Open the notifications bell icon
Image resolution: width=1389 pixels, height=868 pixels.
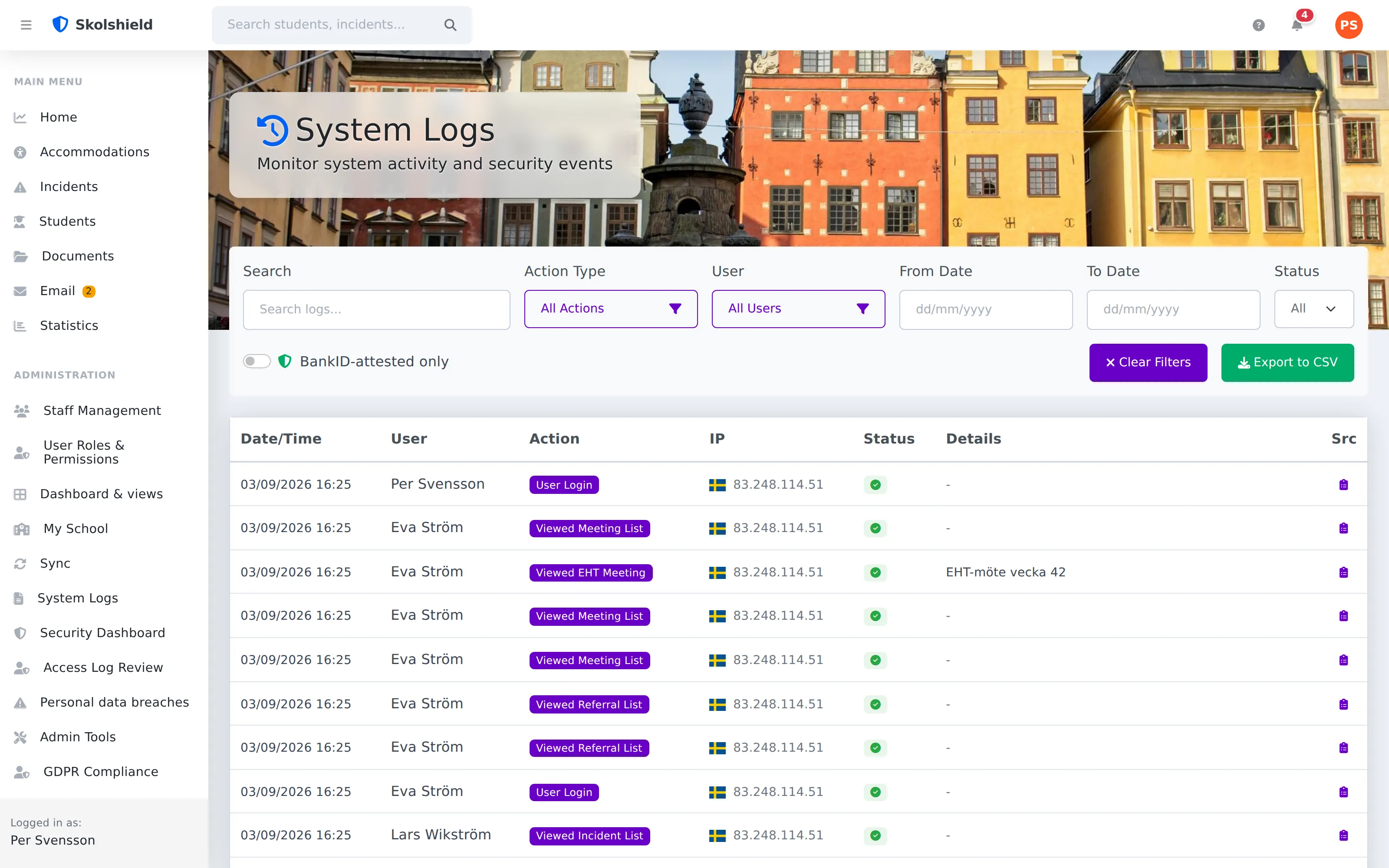(1297, 25)
